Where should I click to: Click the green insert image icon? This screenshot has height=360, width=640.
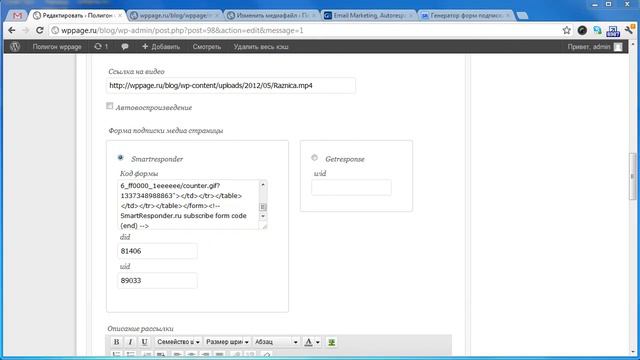[x=331, y=342]
